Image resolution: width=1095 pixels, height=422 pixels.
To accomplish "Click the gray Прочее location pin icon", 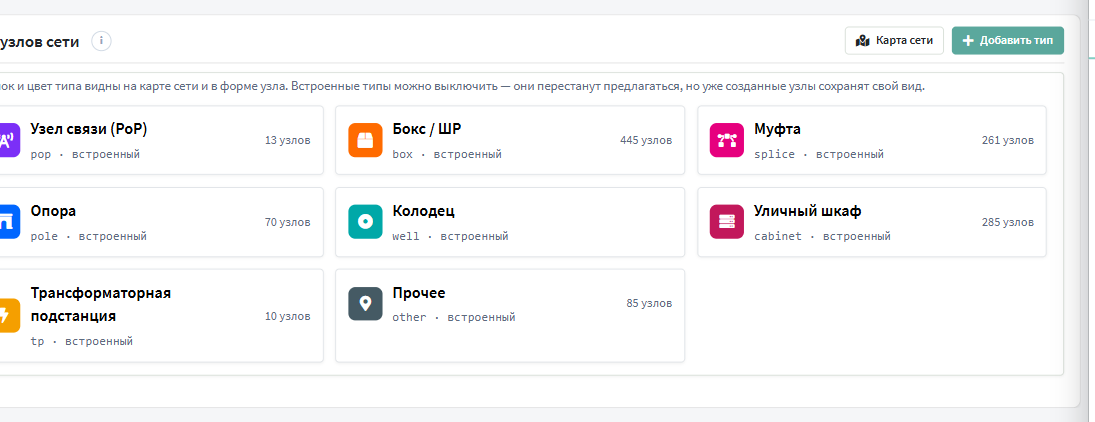I will [365, 304].
